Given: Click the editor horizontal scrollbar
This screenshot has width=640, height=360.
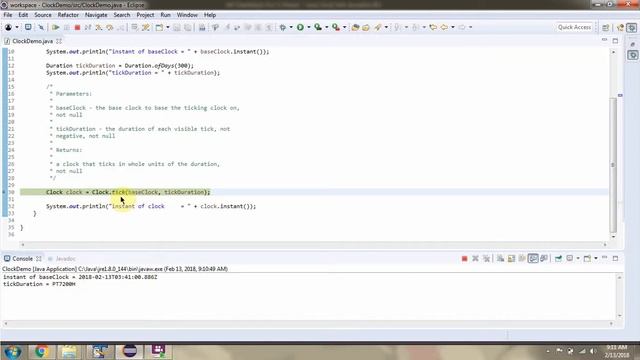Looking at the screenshot, I should (314, 244).
